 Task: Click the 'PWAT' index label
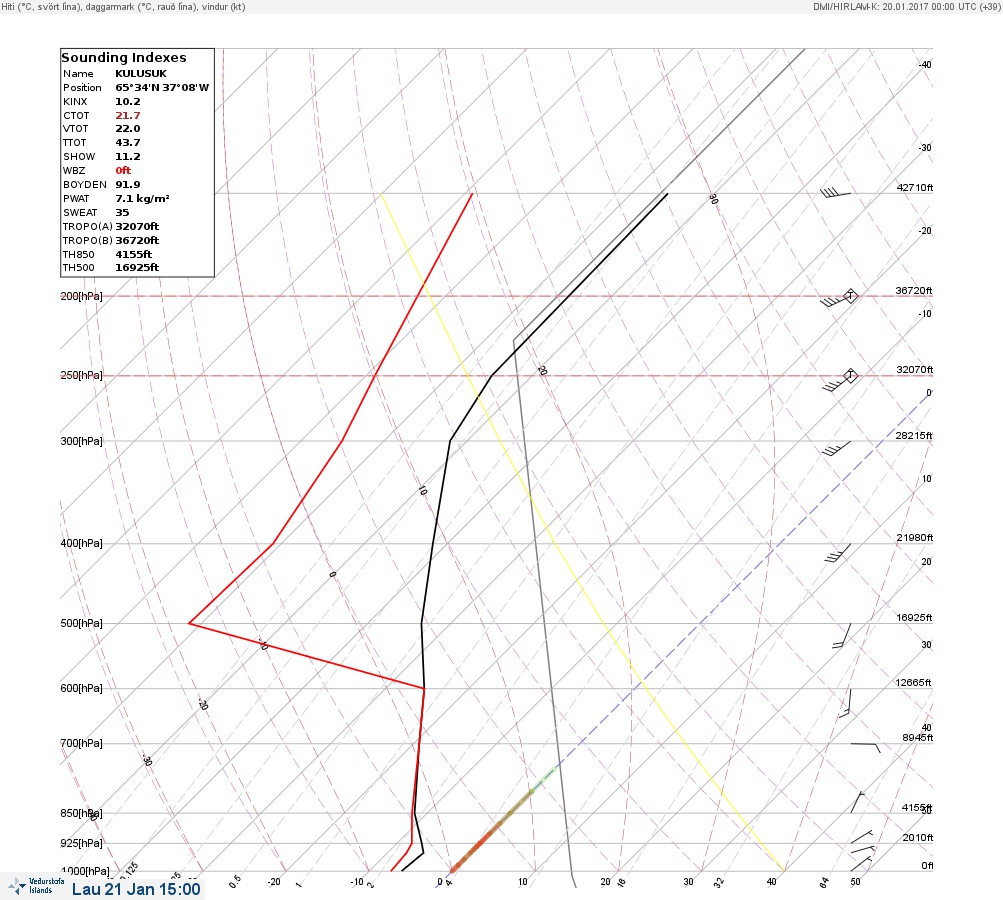click(x=76, y=199)
